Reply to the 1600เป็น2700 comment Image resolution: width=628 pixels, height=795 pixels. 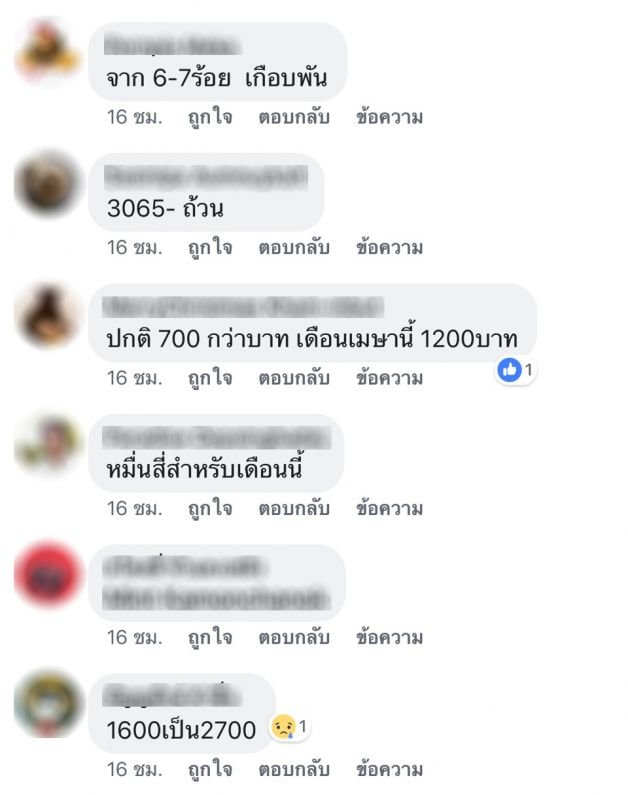pyautogui.click(x=294, y=770)
